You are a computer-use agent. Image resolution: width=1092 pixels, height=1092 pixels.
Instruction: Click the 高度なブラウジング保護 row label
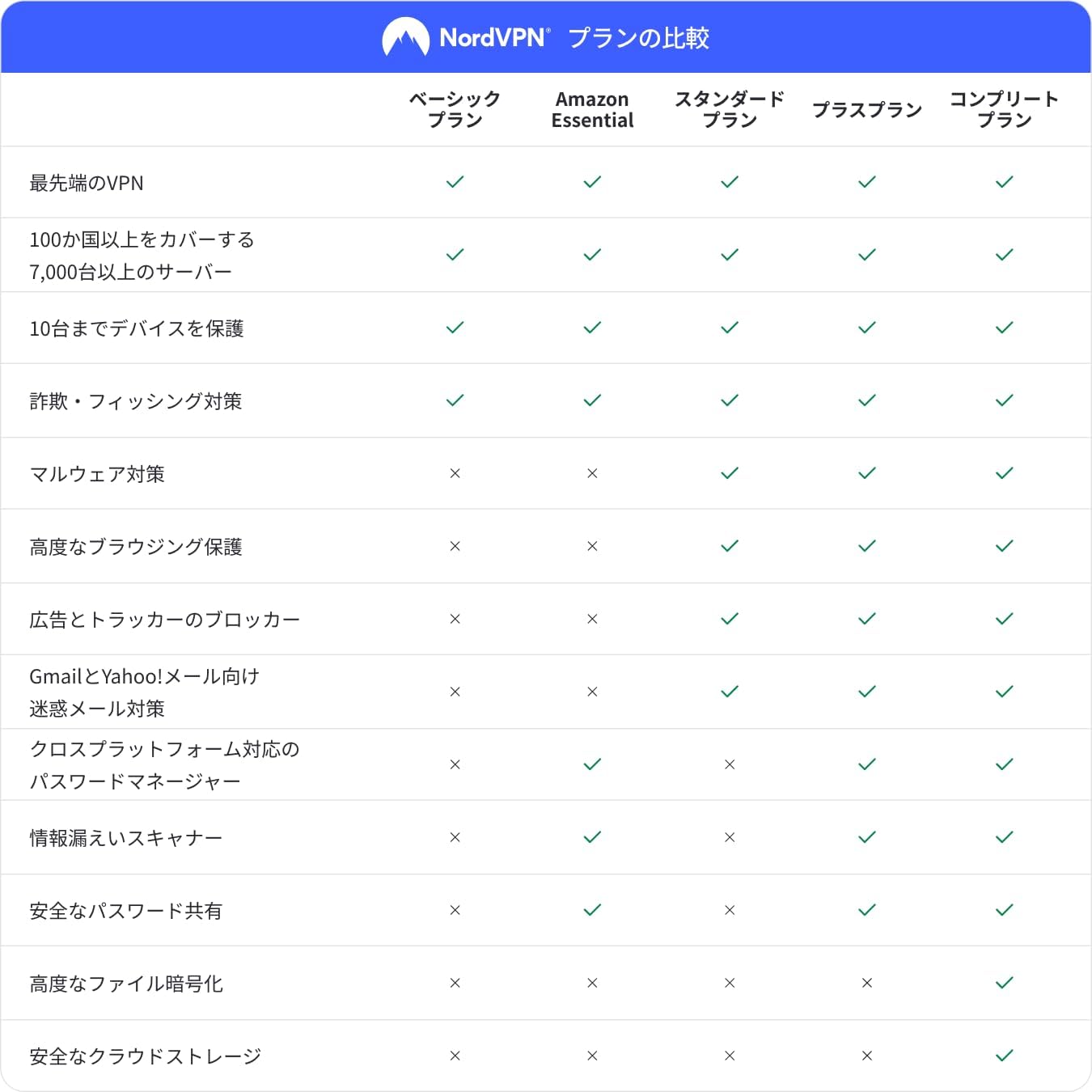pos(136,547)
